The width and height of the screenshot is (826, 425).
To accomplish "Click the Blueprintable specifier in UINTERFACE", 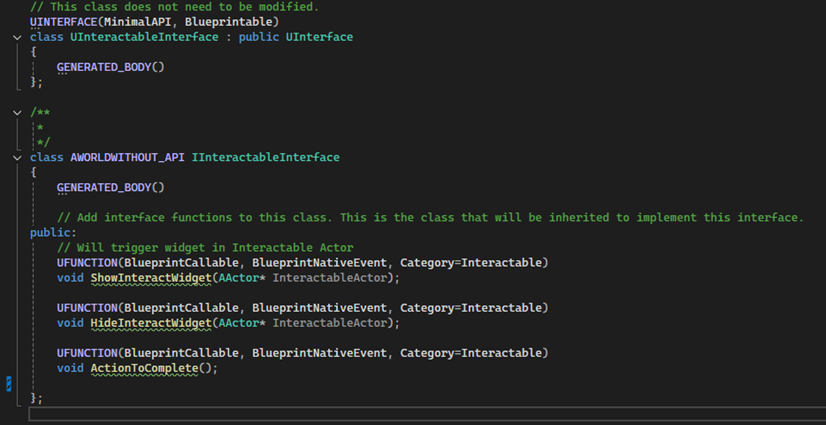I will coord(229,22).
